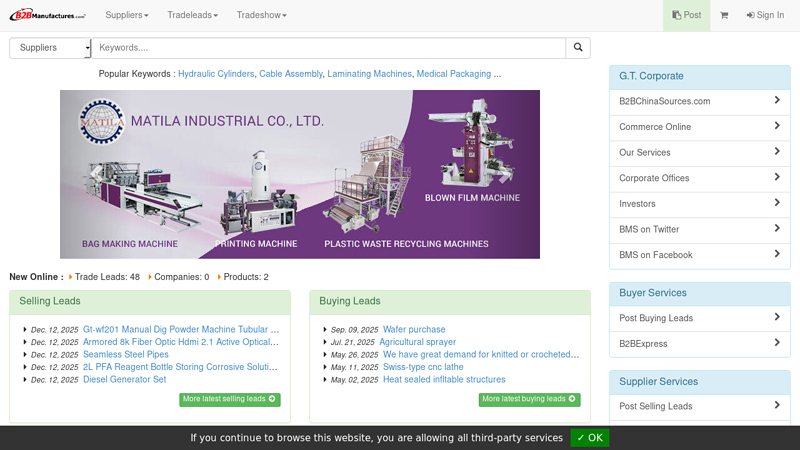Click More latest buying leads button

pos(529,399)
